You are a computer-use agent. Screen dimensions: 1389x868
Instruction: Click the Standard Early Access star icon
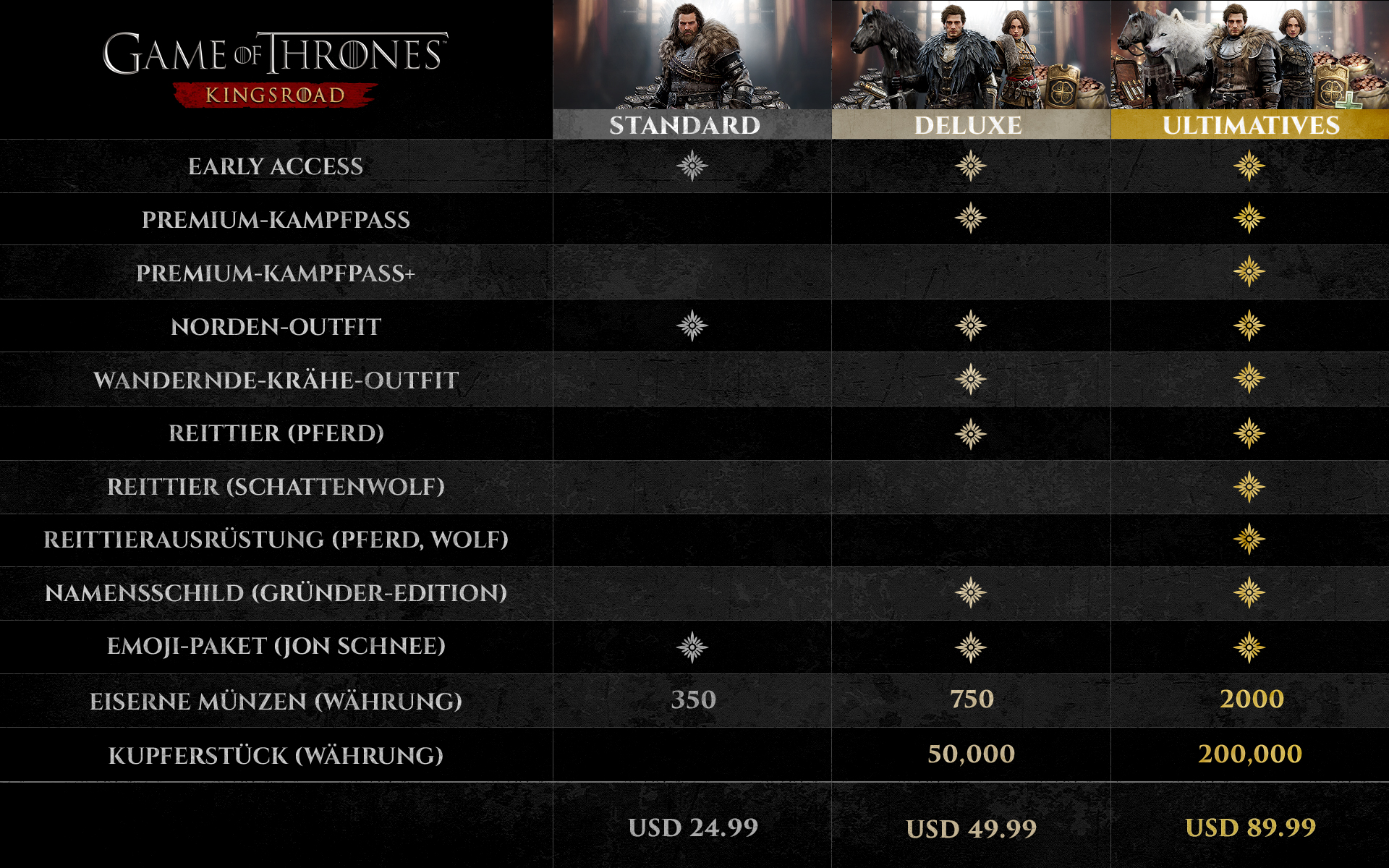[x=692, y=166]
